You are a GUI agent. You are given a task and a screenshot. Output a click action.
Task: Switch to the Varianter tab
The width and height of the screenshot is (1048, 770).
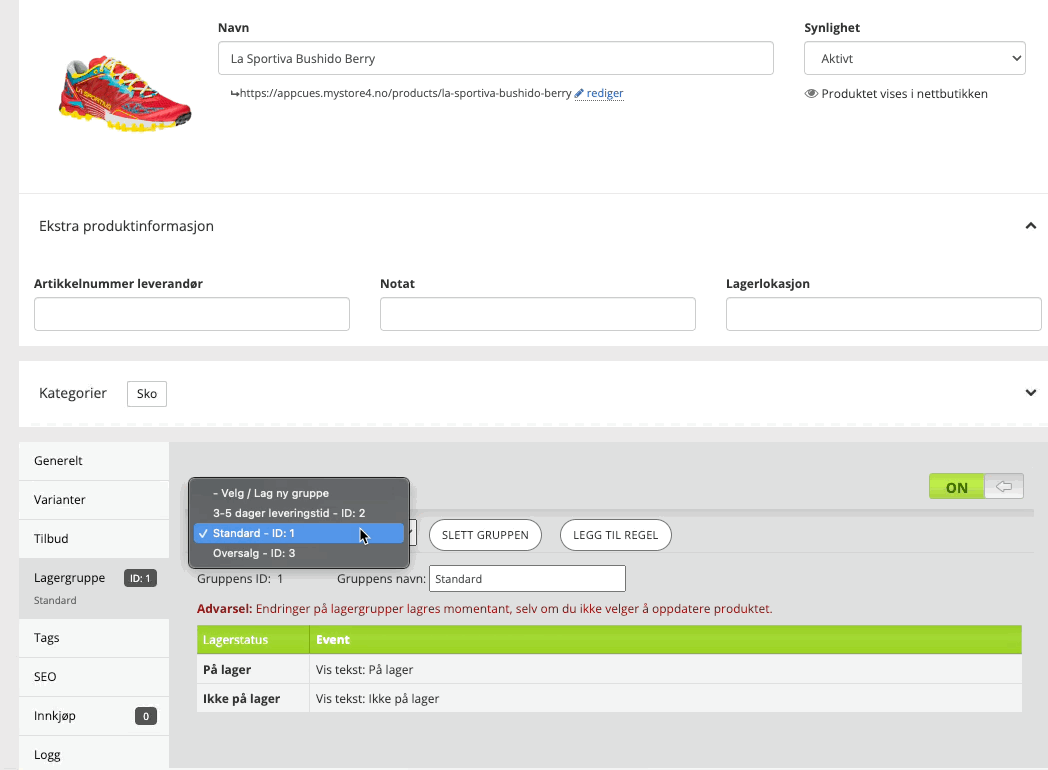coord(94,500)
